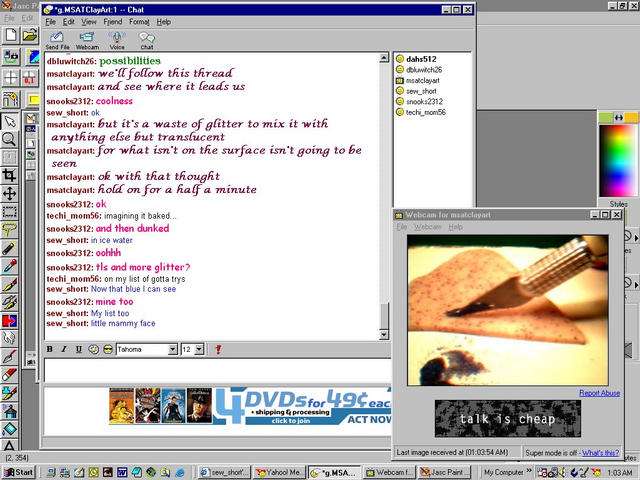Select the Zoom magnifier tool

(9, 139)
